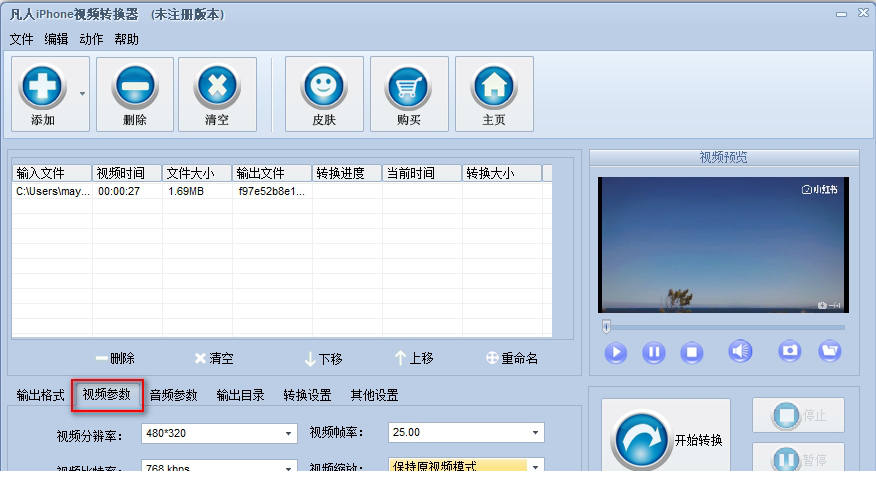
Task: Select the C:\Users\may... file row
Action: [x=282, y=191]
